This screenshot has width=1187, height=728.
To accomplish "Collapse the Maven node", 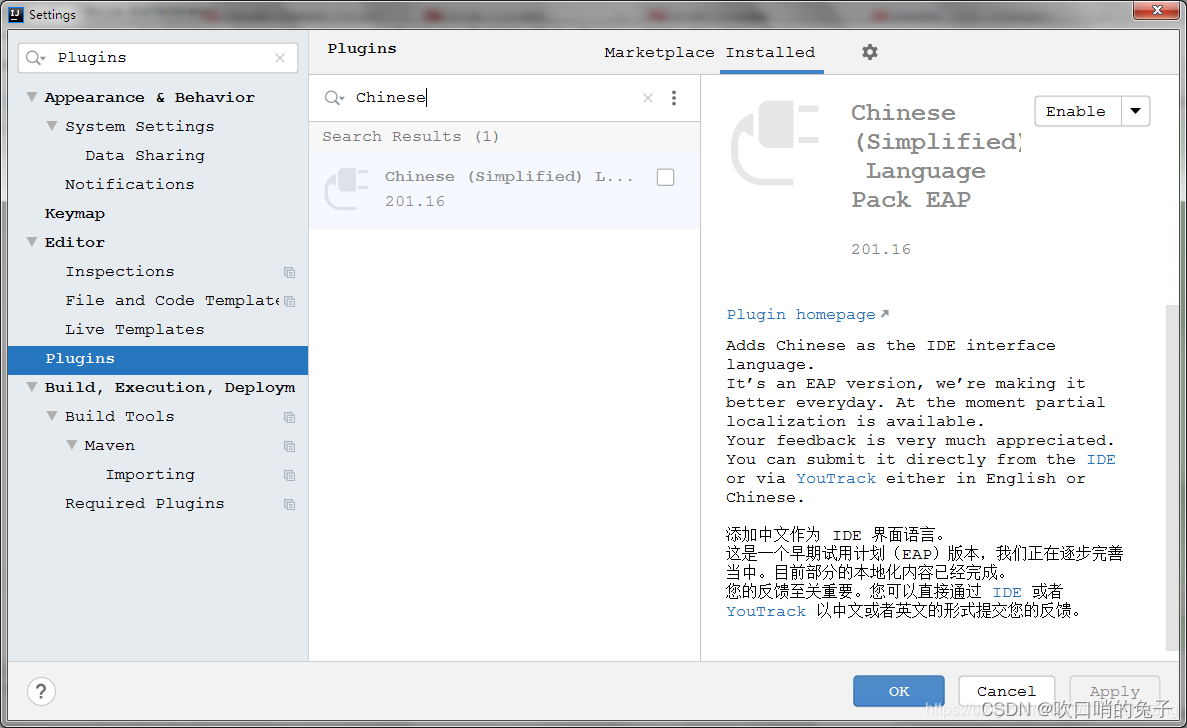I will [x=71, y=445].
